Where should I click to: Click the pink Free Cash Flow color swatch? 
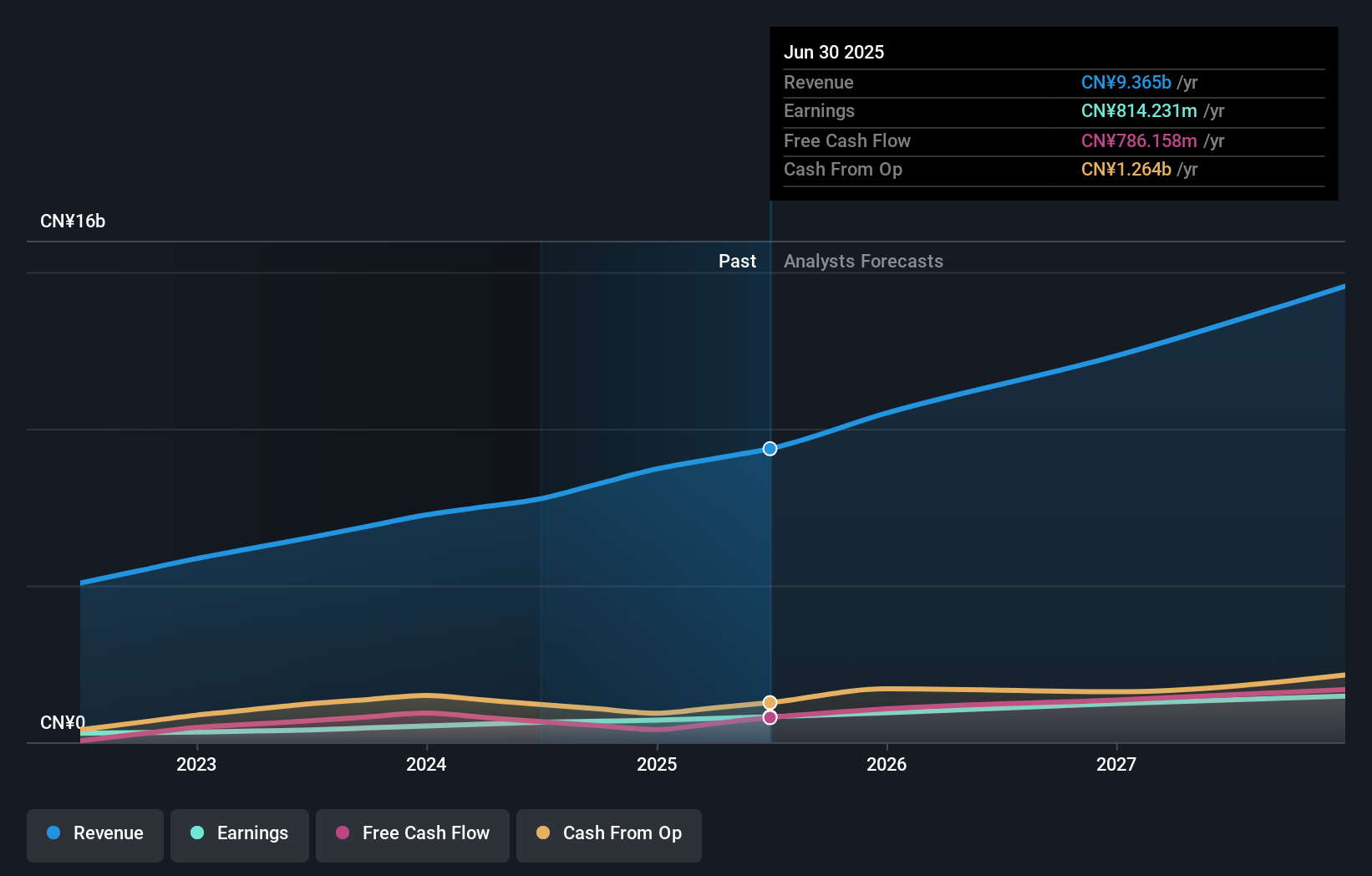coord(343,833)
